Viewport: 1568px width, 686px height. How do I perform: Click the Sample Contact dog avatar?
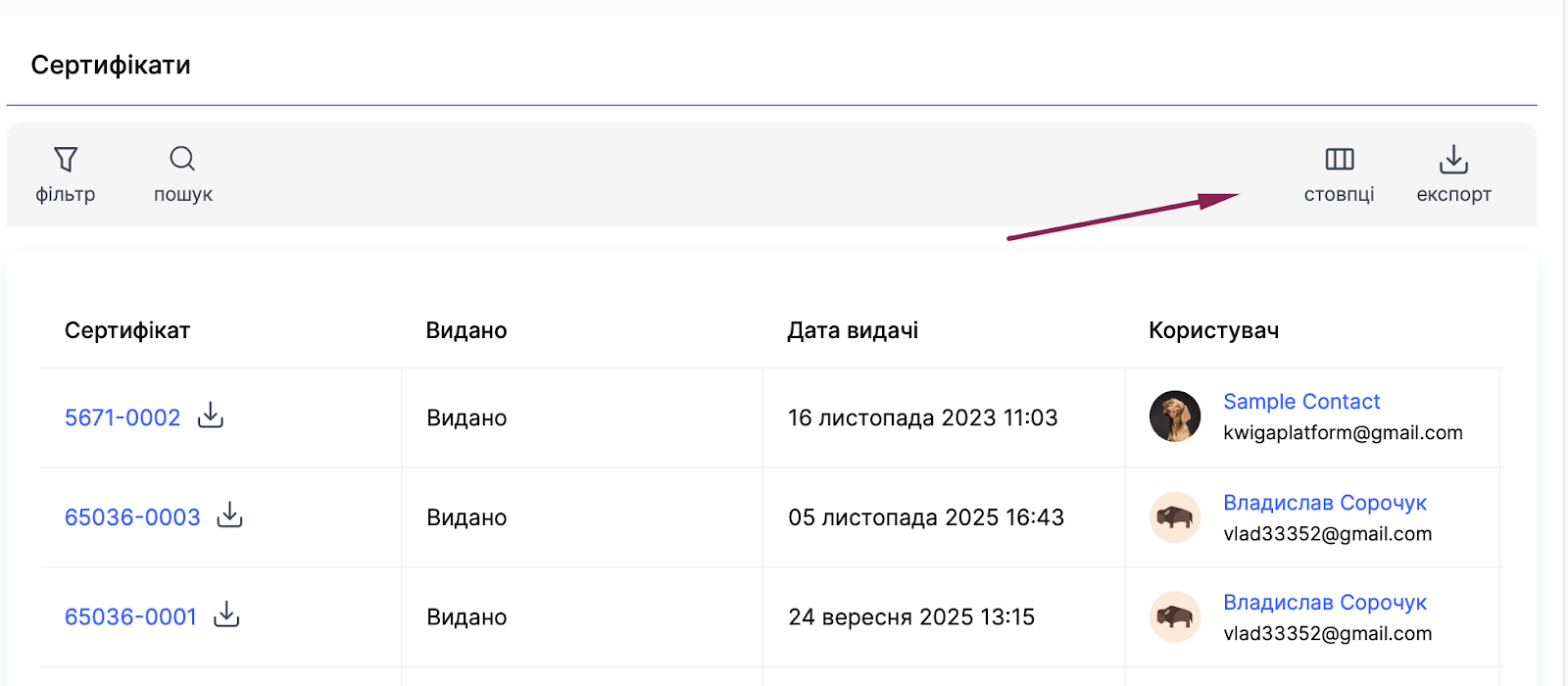[x=1175, y=416]
